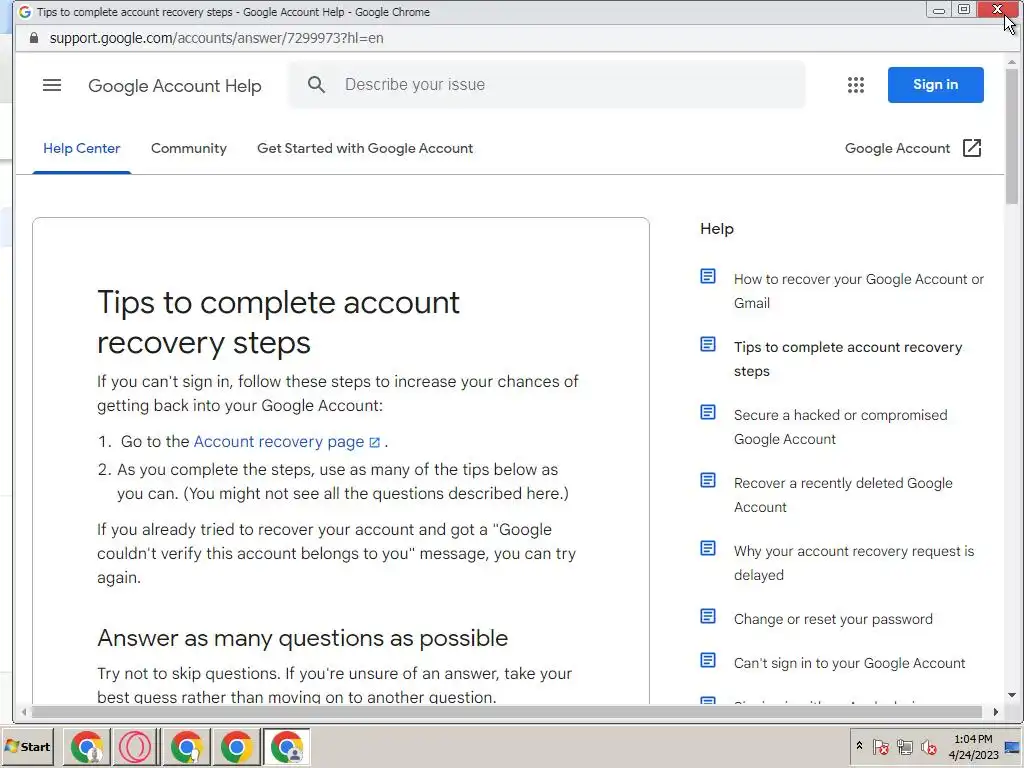Click the external-link icon beside Google Account

[972, 148]
